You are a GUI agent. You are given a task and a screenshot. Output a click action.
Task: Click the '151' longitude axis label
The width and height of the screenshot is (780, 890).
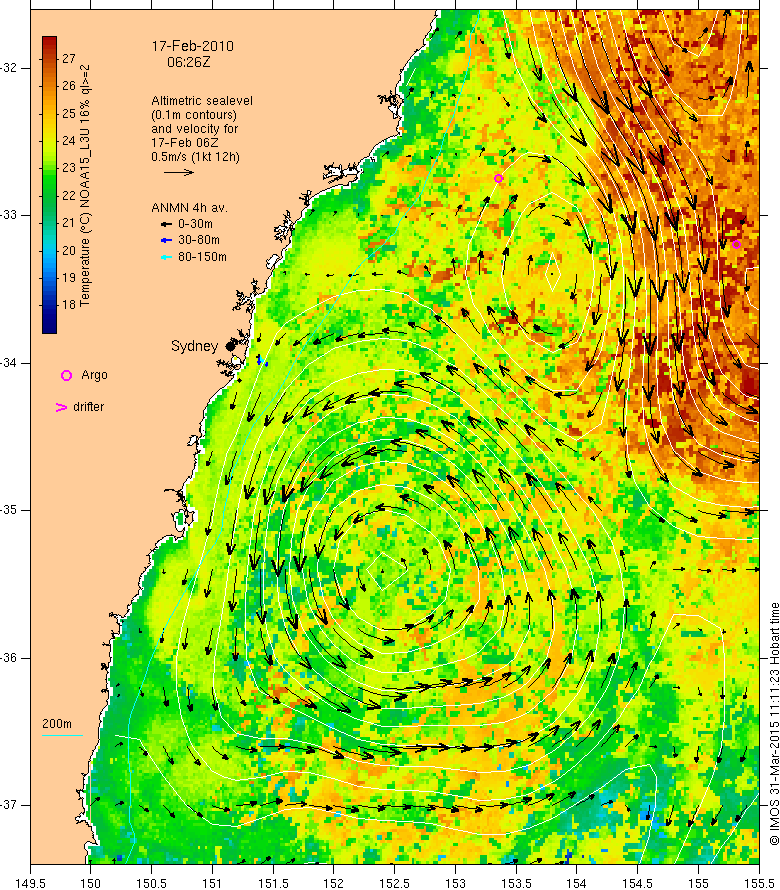[x=212, y=883]
